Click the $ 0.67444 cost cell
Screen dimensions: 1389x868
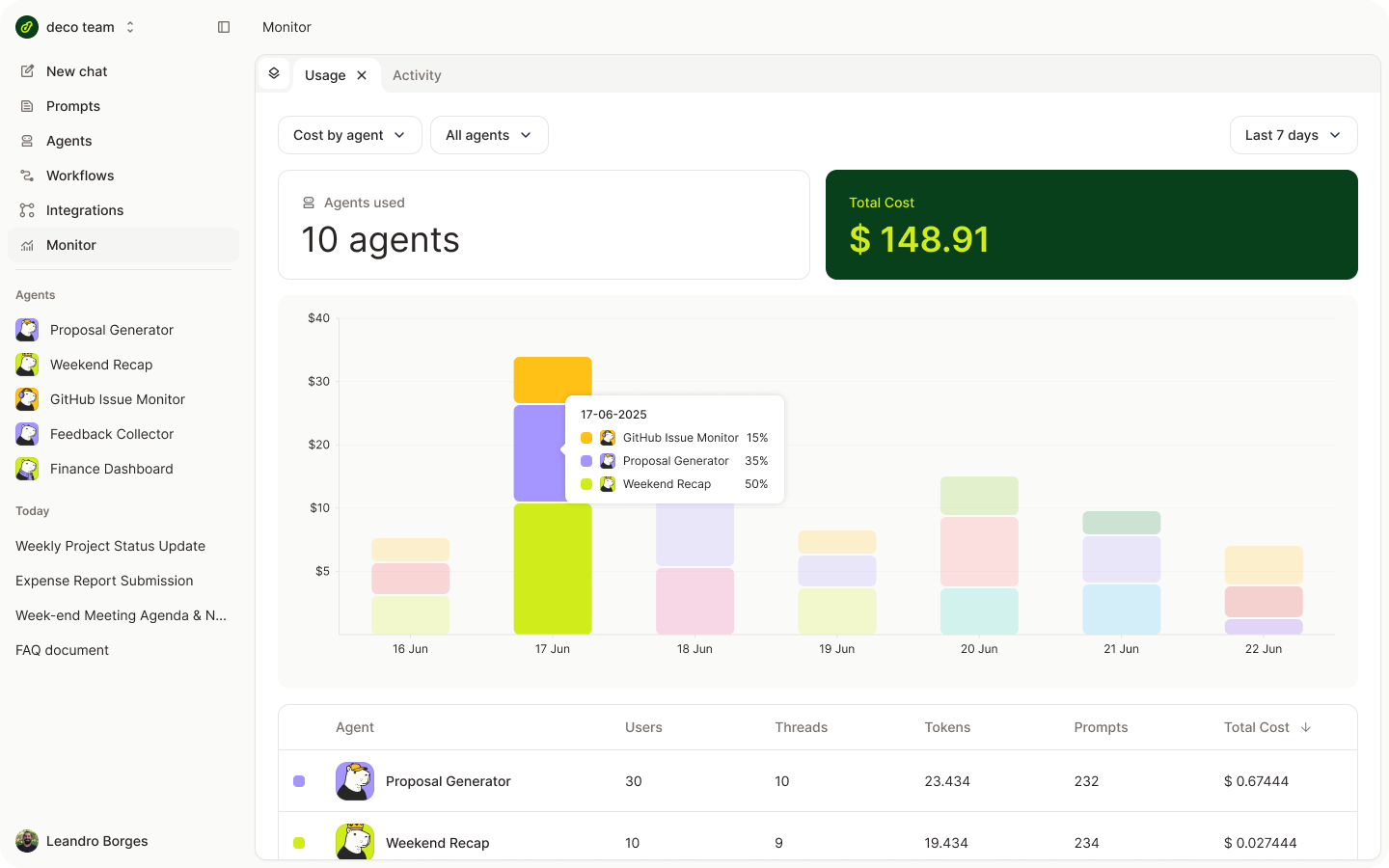coord(1256,781)
